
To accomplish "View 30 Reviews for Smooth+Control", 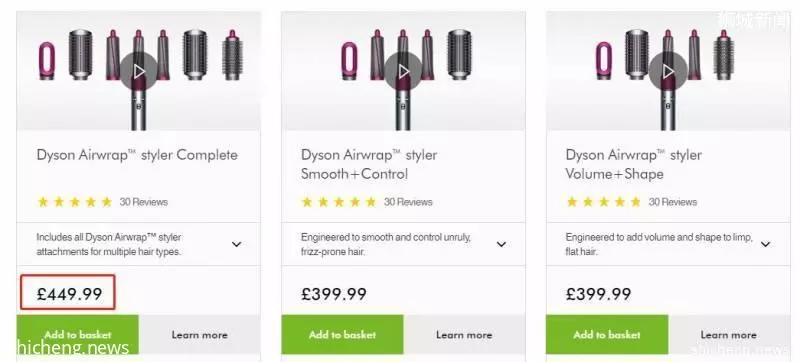I will click(408, 202).
